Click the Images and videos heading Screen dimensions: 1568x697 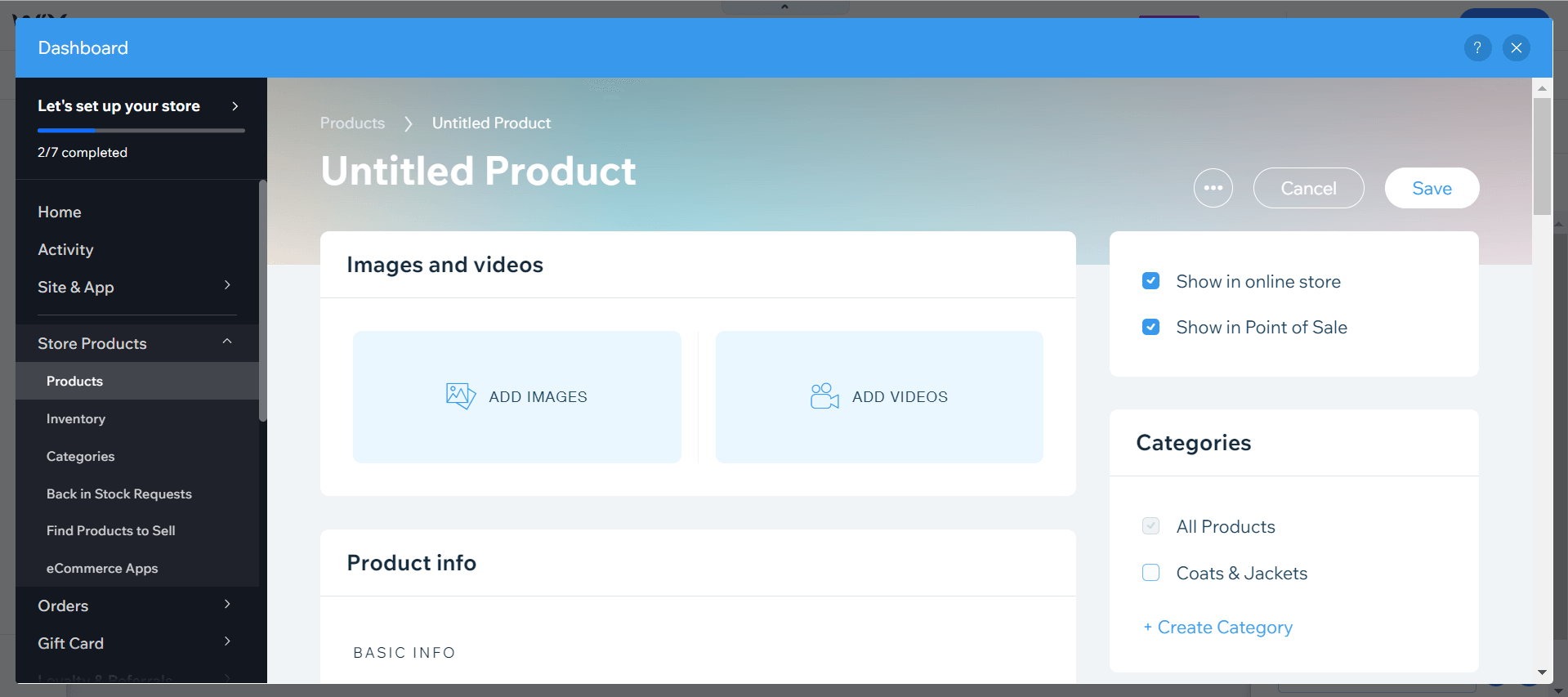[445, 265]
